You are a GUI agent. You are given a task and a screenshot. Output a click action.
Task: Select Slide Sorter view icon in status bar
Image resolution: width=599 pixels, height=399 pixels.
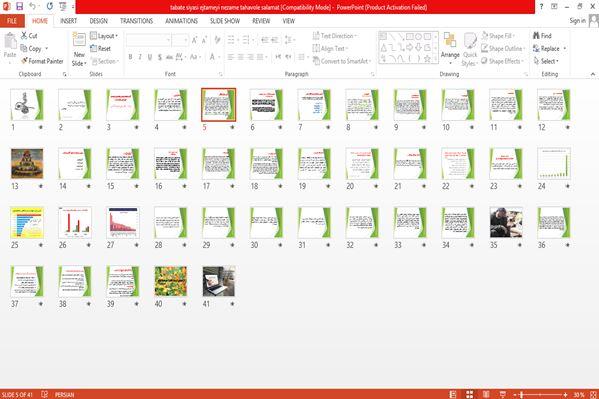(x=469, y=394)
